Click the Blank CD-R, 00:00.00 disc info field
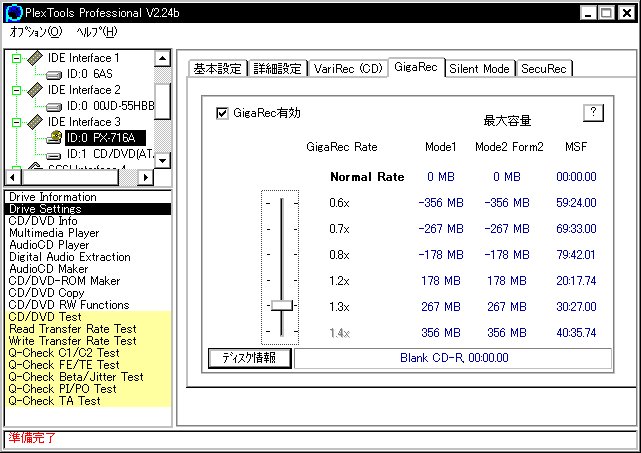Image resolution: width=641 pixels, height=453 pixels. pos(453,358)
